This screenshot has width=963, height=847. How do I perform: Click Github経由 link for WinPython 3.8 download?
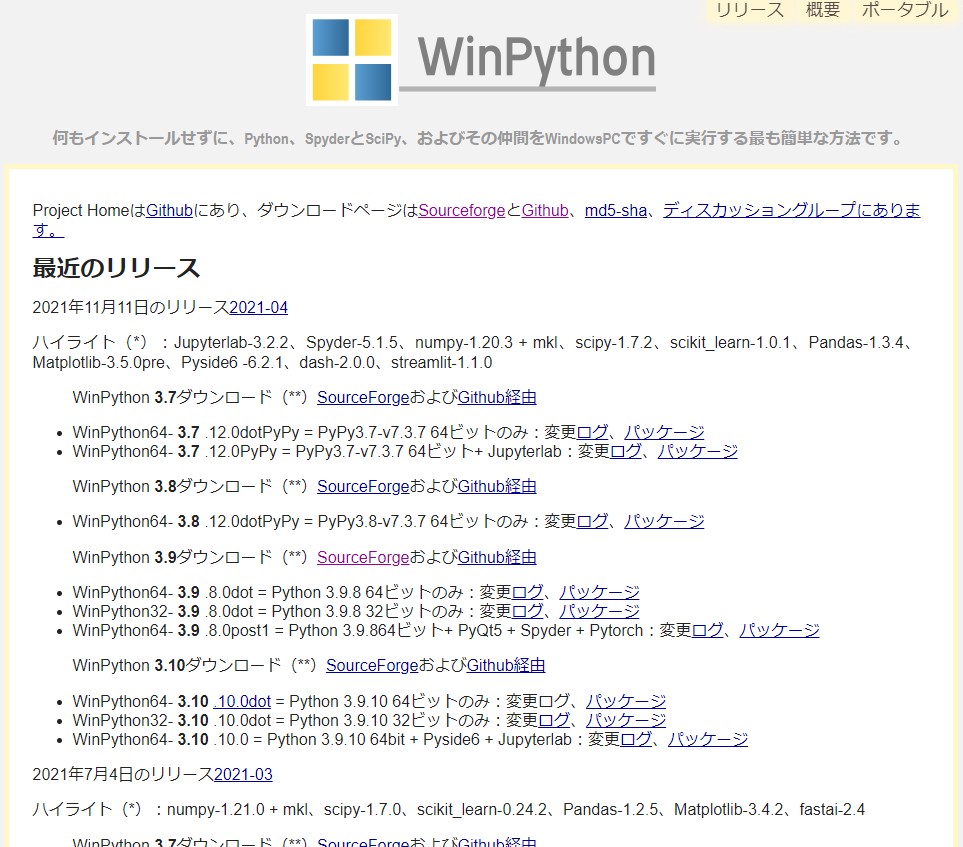click(x=497, y=486)
